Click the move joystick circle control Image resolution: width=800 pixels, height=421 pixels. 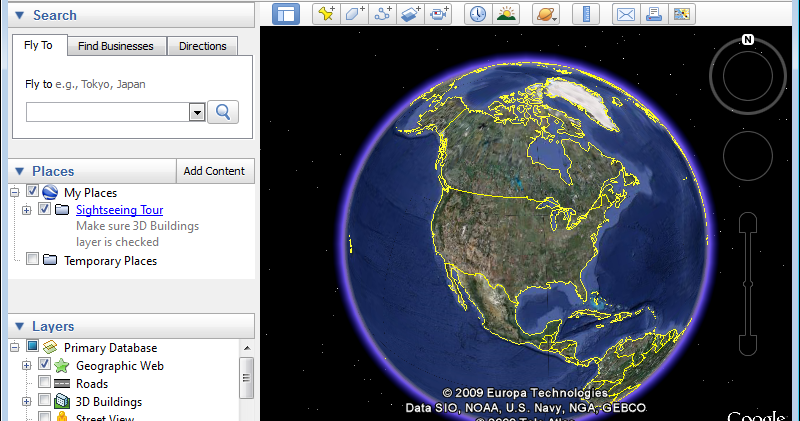point(748,156)
